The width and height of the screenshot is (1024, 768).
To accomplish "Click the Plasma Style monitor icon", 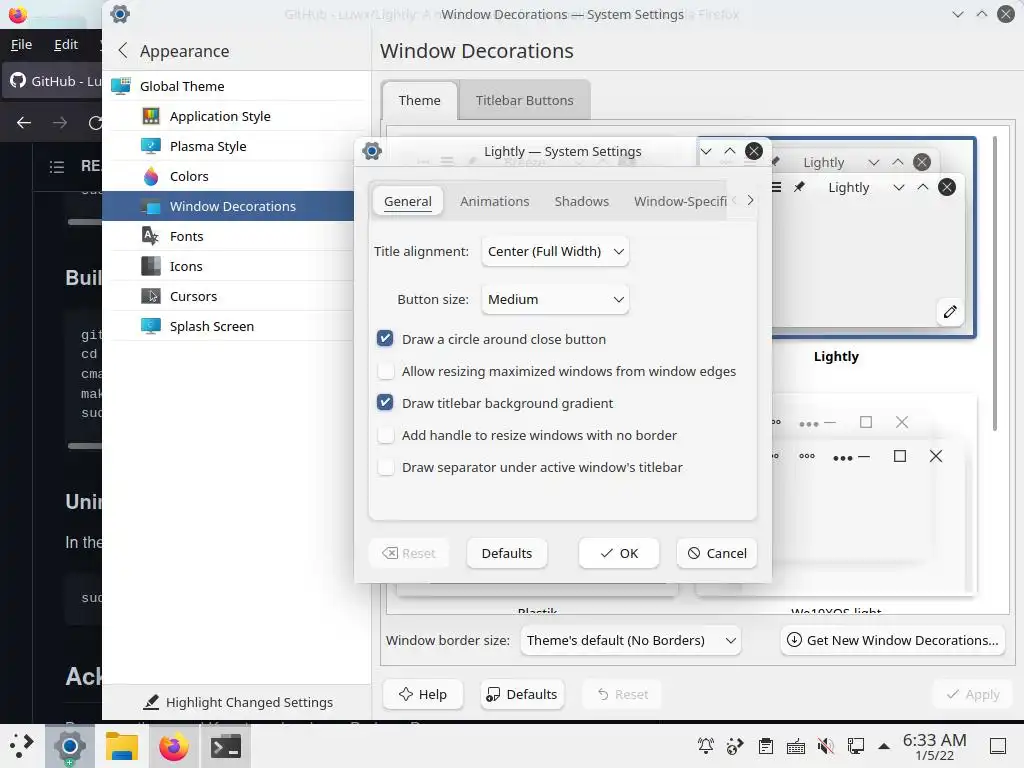I will pos(151,146).
